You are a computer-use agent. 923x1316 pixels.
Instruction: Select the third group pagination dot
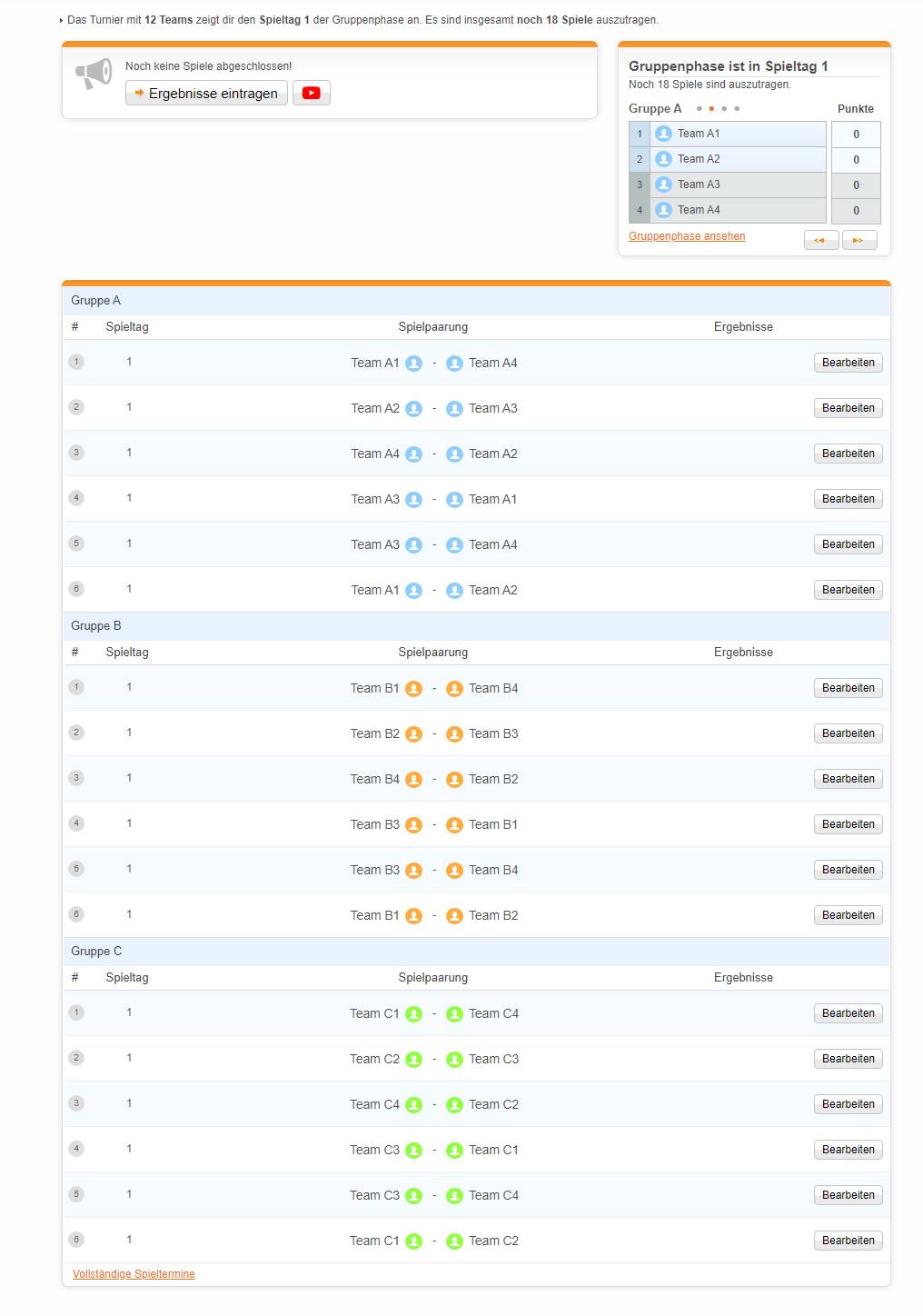coord(724,109)
